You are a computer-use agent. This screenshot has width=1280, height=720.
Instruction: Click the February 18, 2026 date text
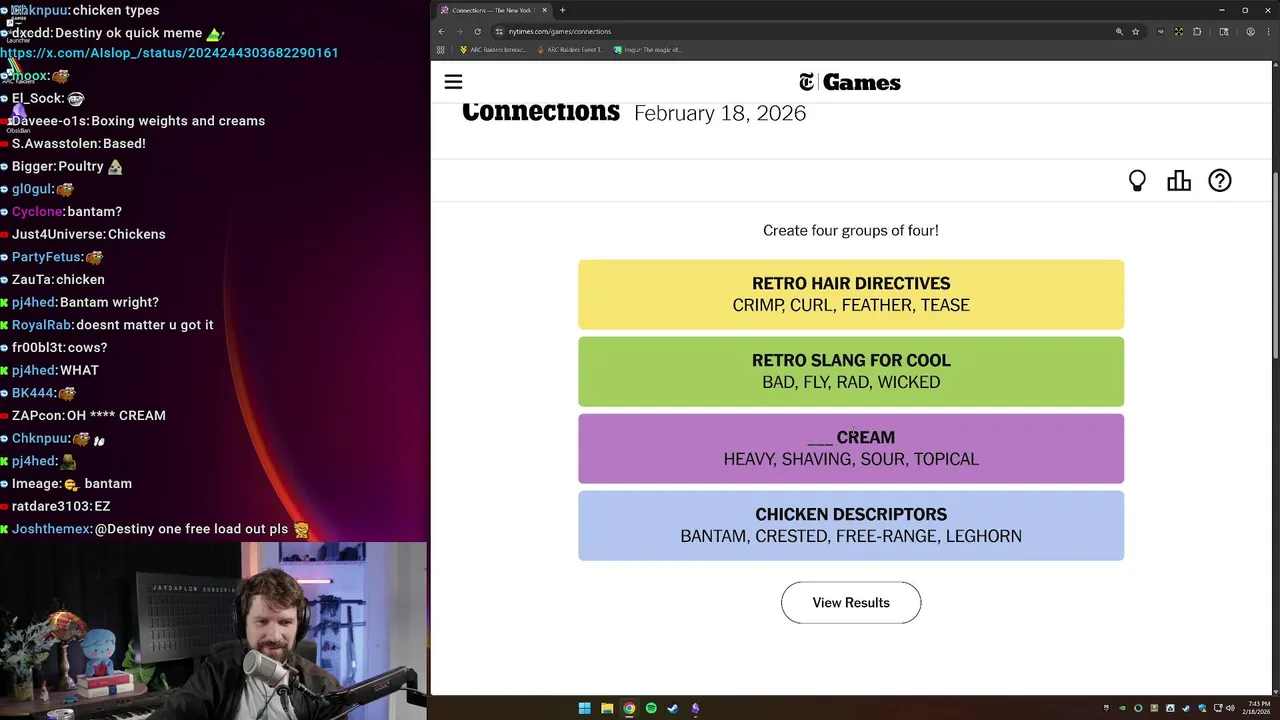720,113
